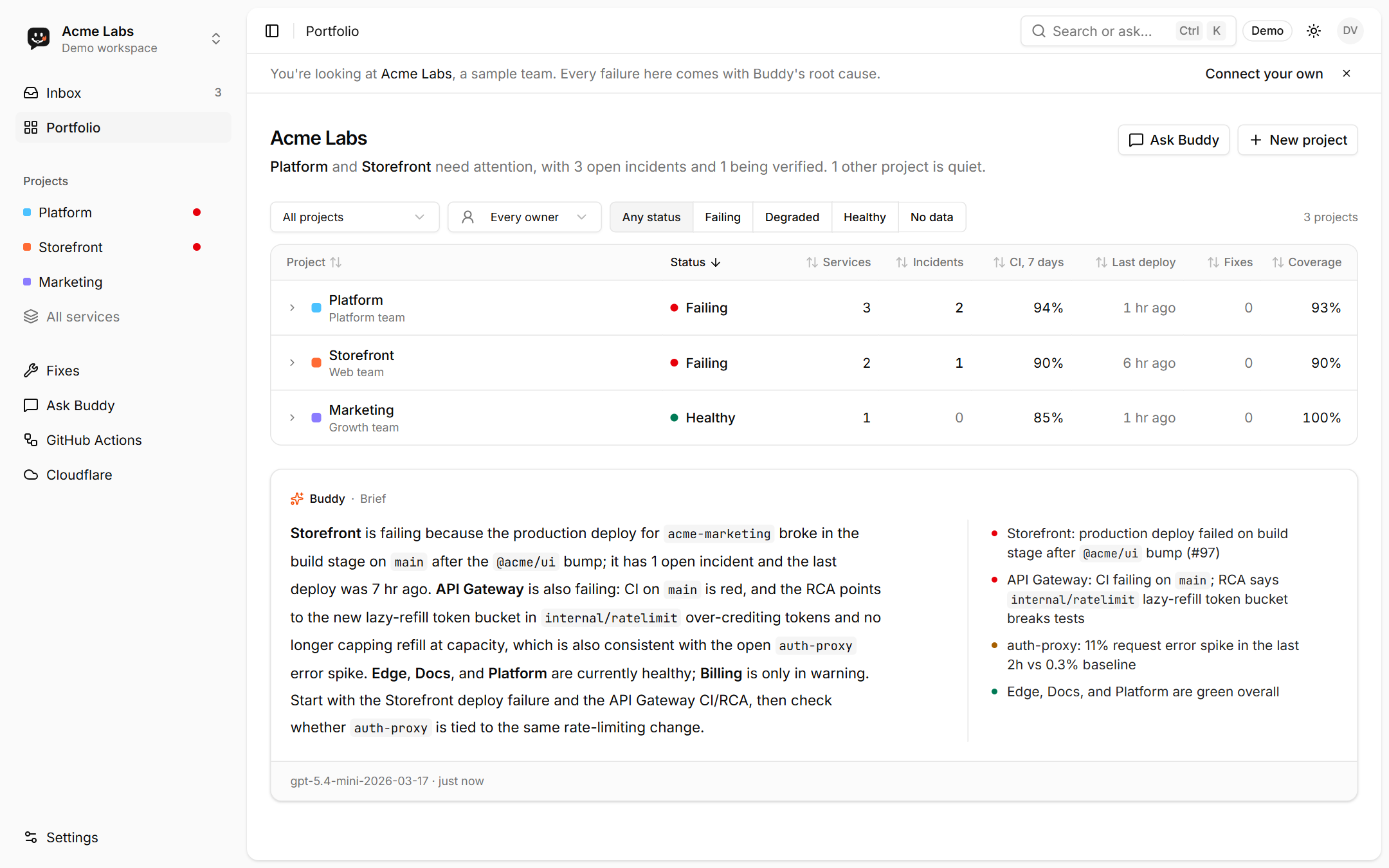Click the Search or ask field

[1128, 31]
